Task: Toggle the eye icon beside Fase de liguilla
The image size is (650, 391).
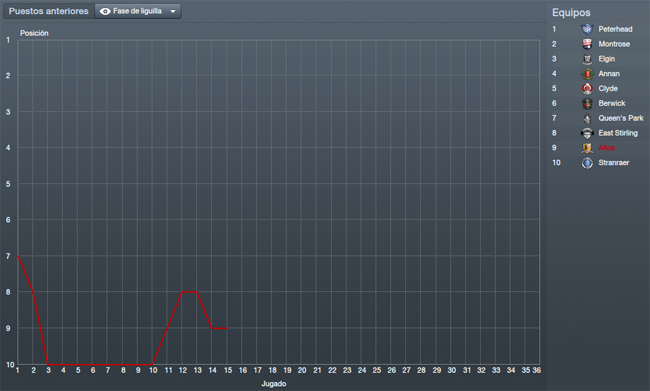Action: [x=105, y=11]
